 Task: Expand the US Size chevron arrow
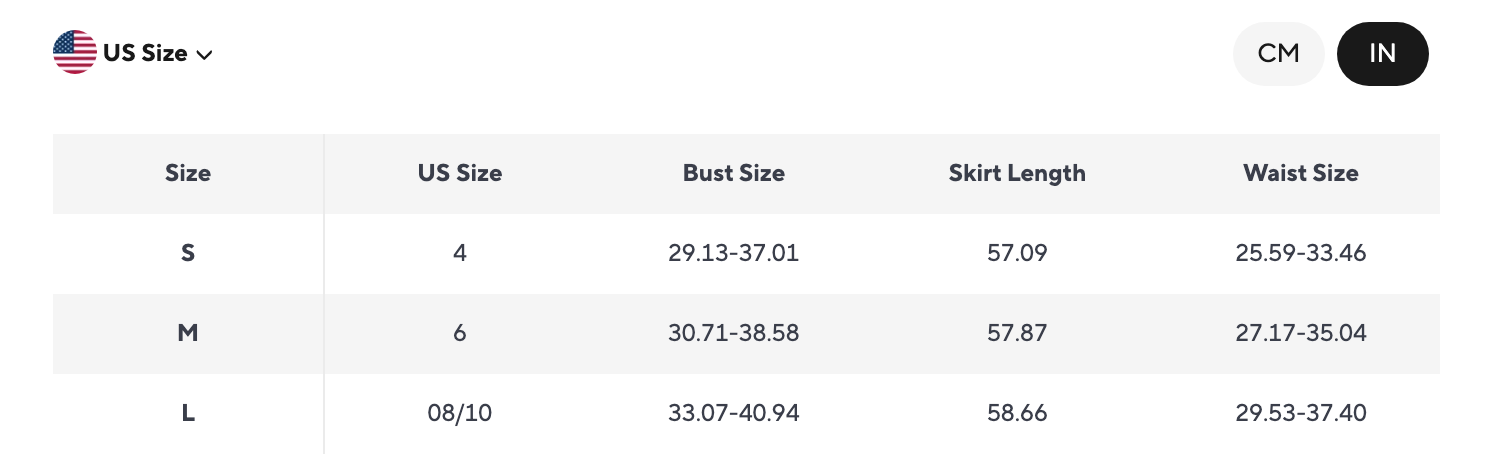[x=205, y=55]
